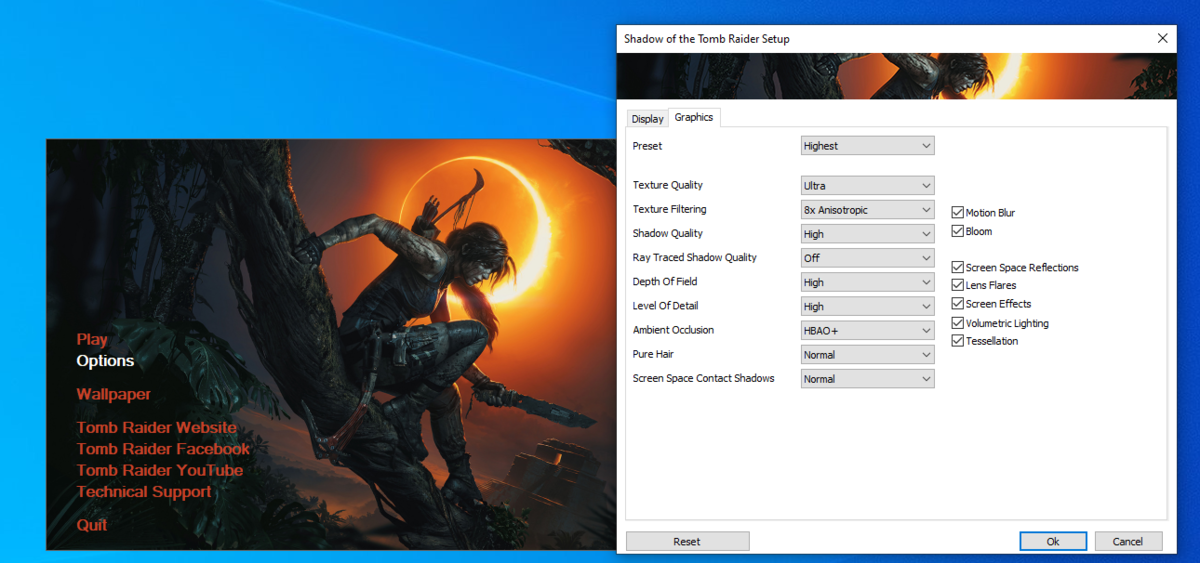
Task: Toggle Screen Space Reflections checkbox
Action: [958, 267]
